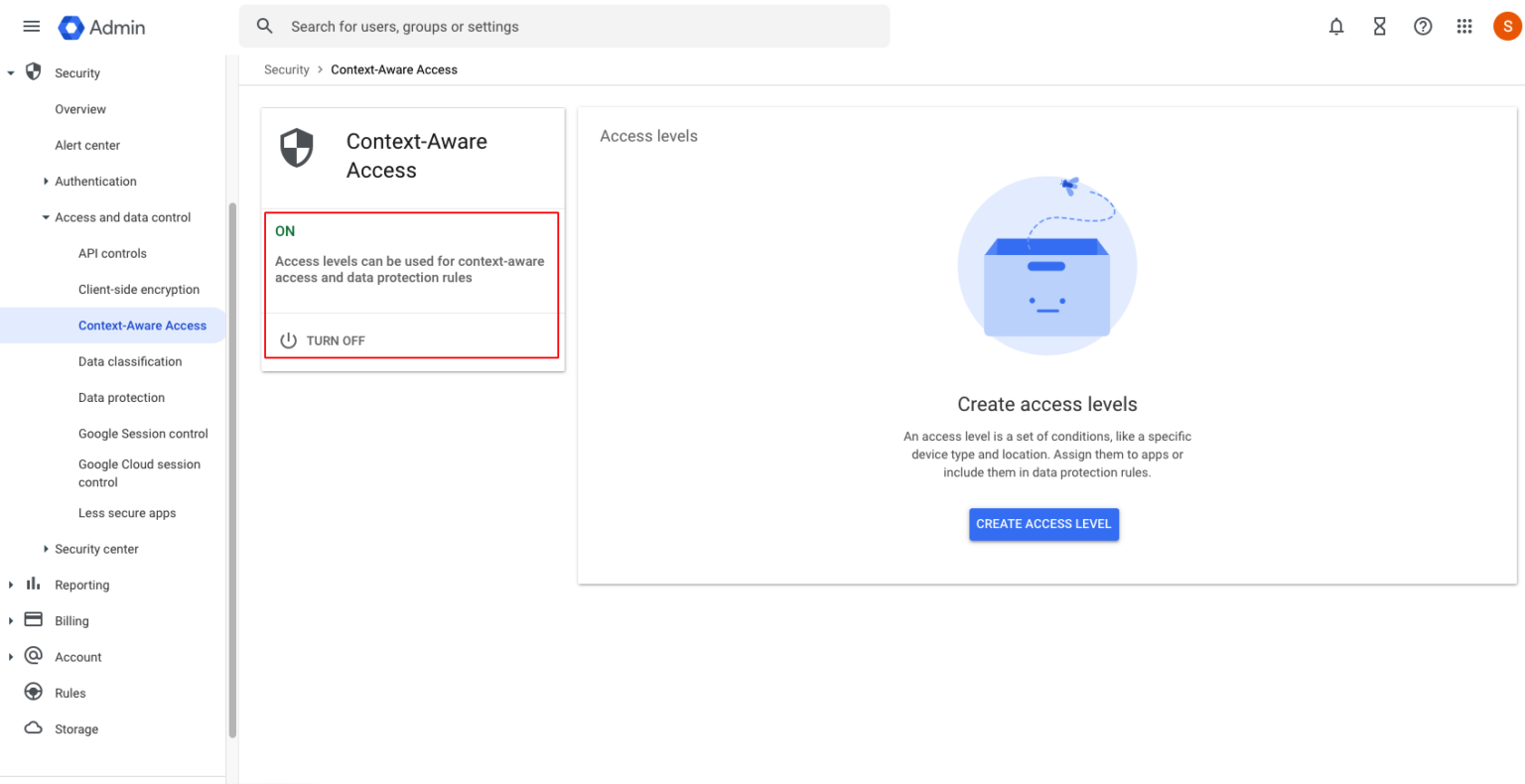Click the green ON status text
Image resolution: width=1525 pixels, height=784 pixels.
(x=285, y=231)
